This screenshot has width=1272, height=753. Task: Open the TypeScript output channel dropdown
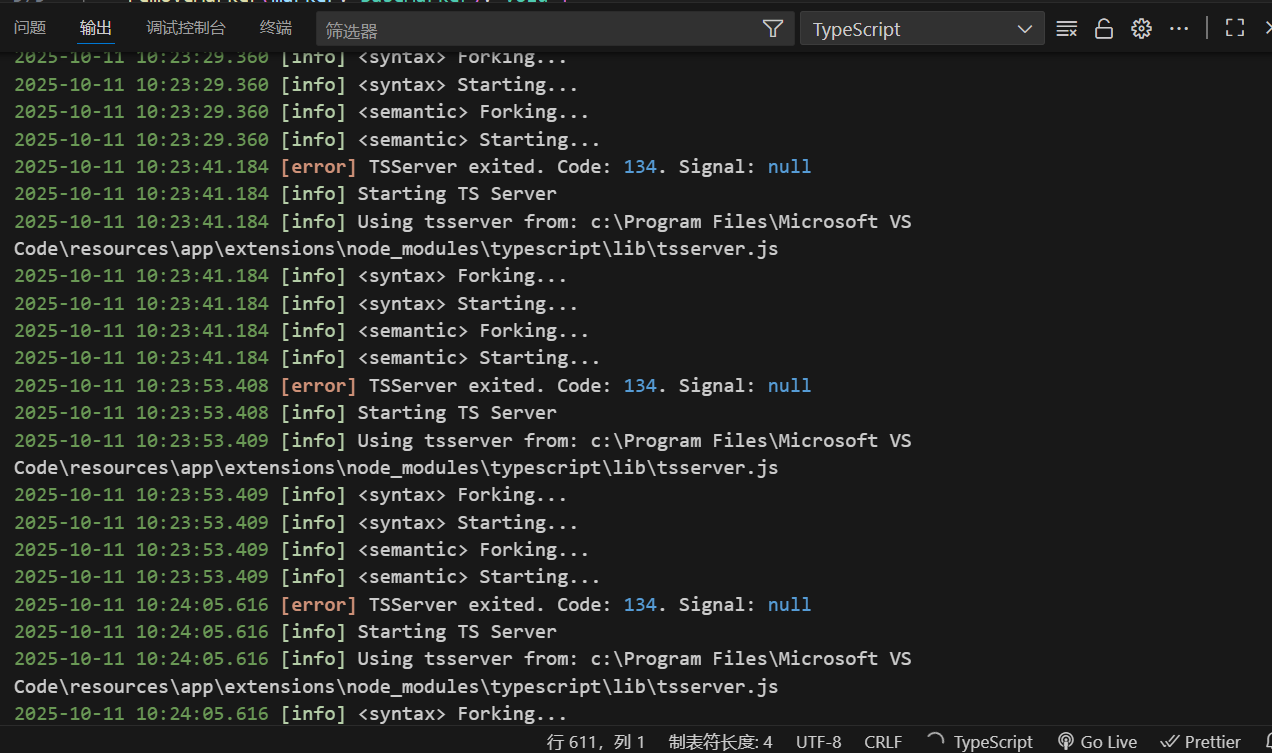(921, 28)
